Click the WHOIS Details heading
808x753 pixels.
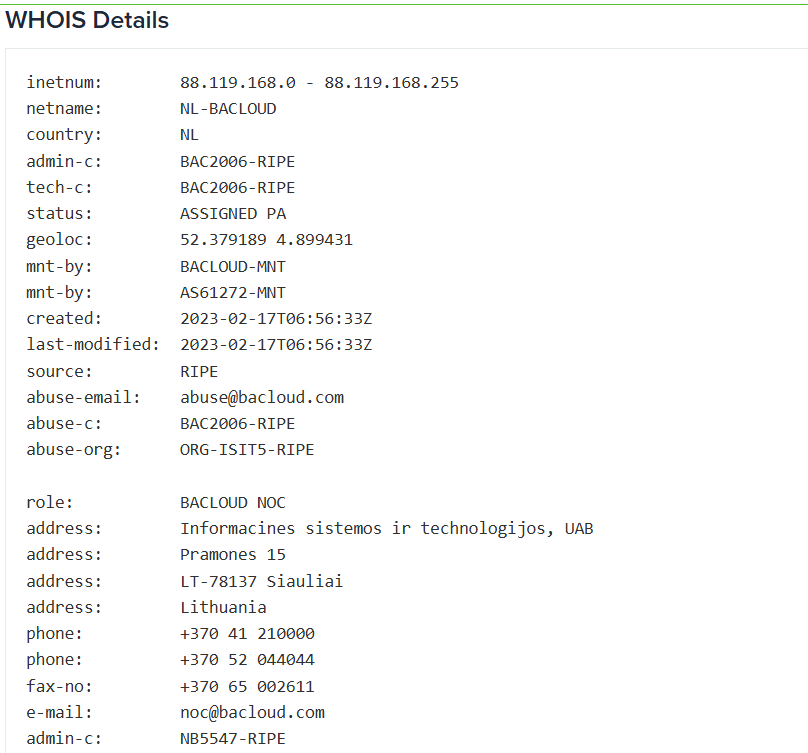[x=87, y=21]
